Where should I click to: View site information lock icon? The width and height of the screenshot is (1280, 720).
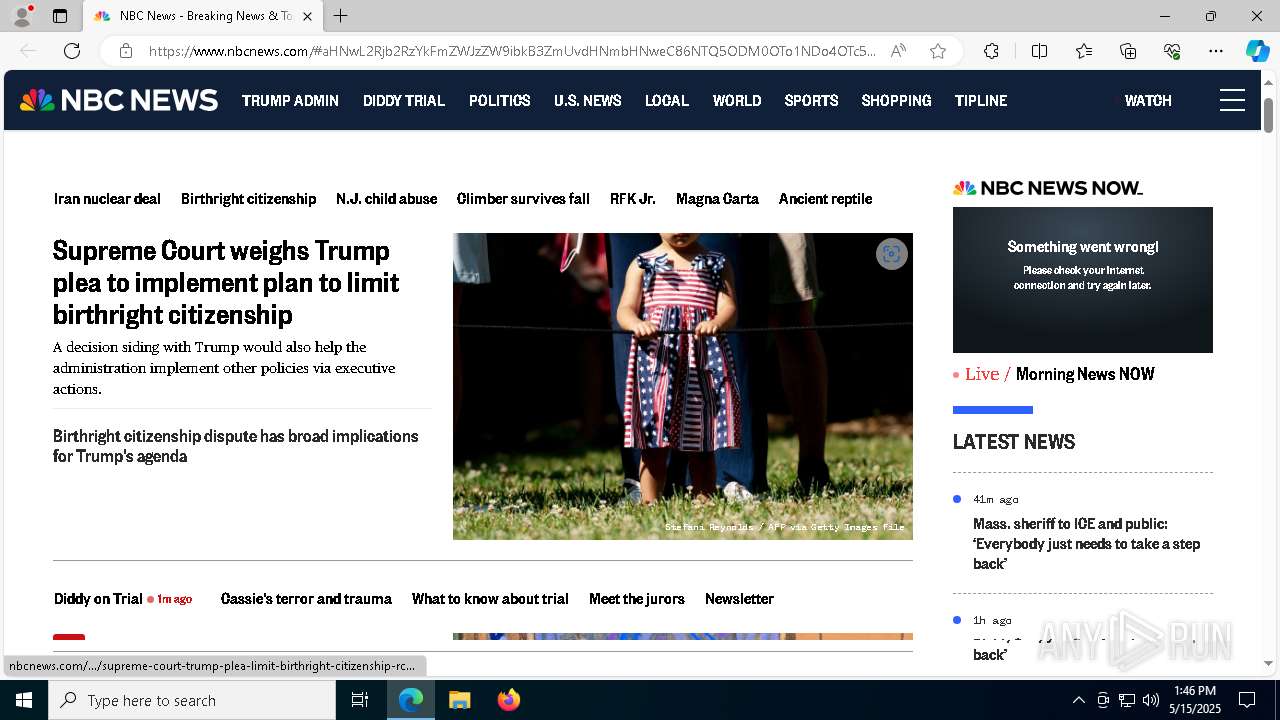coord(125,51)
